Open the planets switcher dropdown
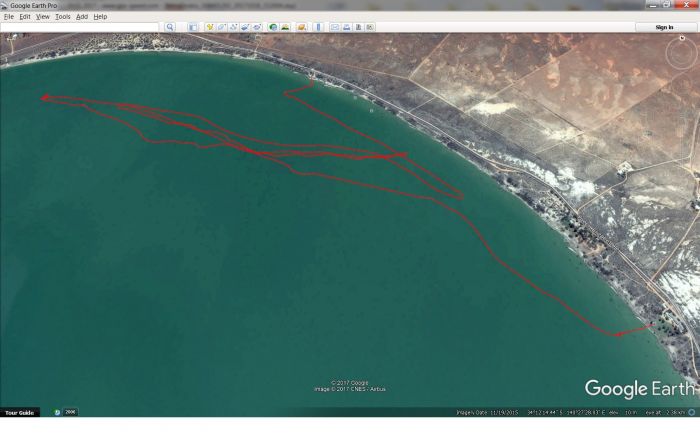The width and height of the screenshot is (700, 446). [300, 27]
